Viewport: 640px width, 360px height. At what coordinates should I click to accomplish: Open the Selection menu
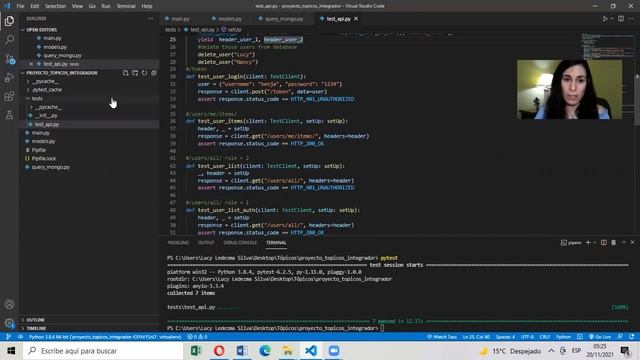(x=55, y=6)
